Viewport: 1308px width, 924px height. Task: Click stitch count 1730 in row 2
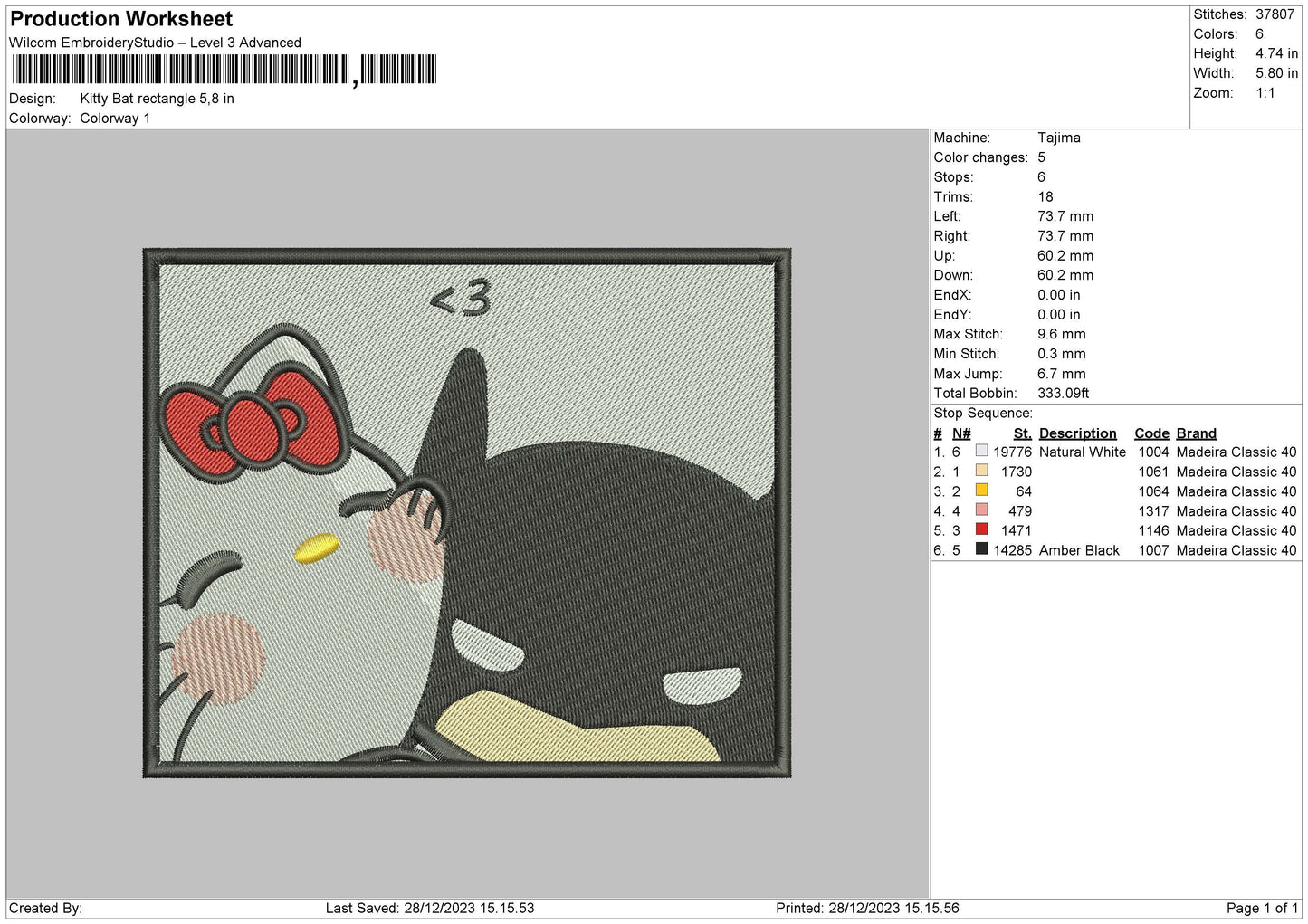pyautogui.click(x=1016, y=472)
